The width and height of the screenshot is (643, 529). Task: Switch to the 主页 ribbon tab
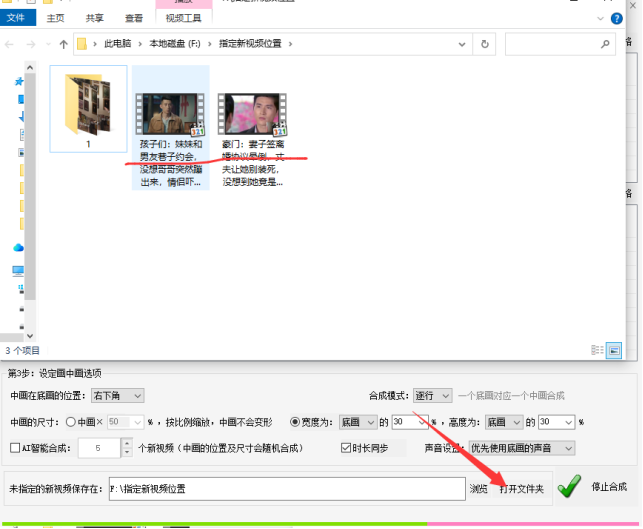pos(55,18)
